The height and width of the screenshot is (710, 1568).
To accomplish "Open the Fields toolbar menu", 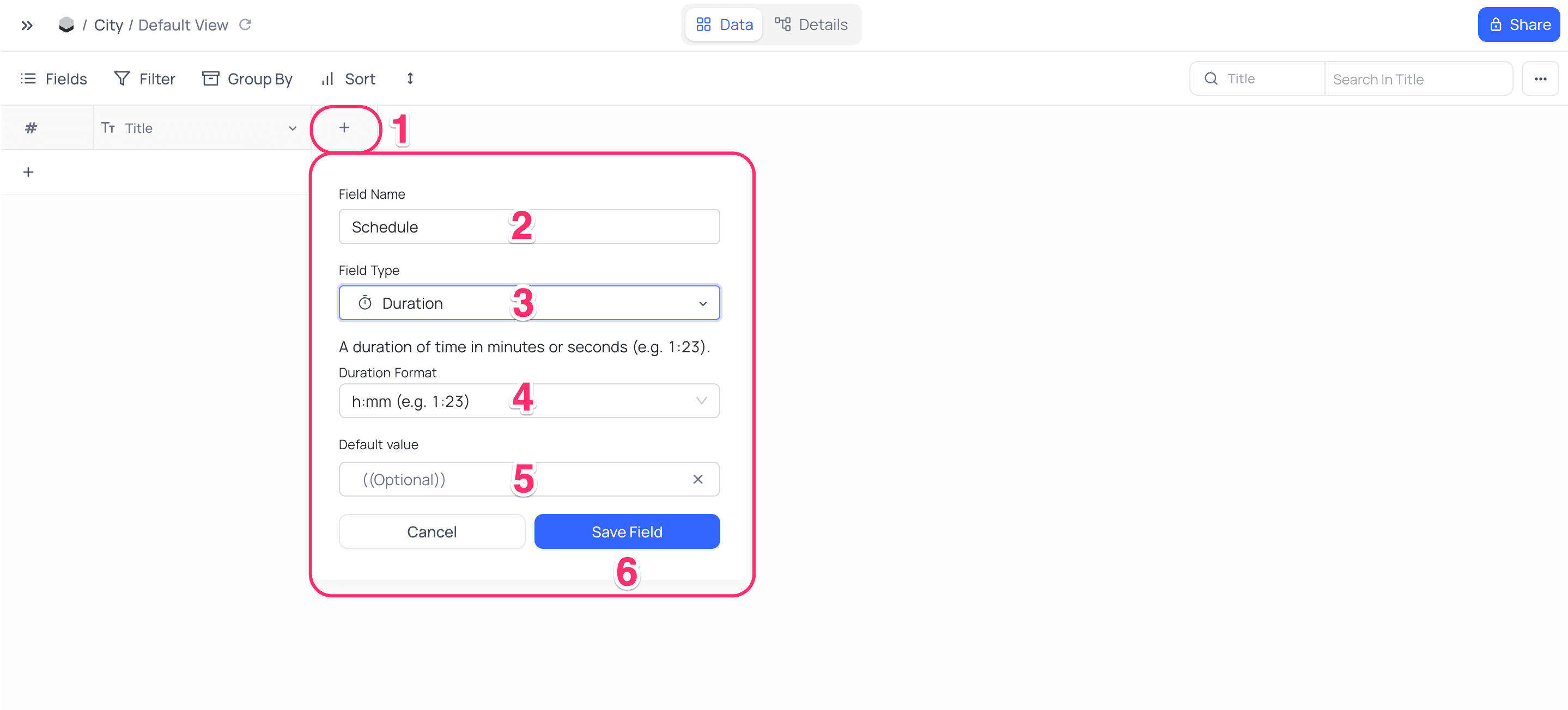I will (x=54, y=78).
